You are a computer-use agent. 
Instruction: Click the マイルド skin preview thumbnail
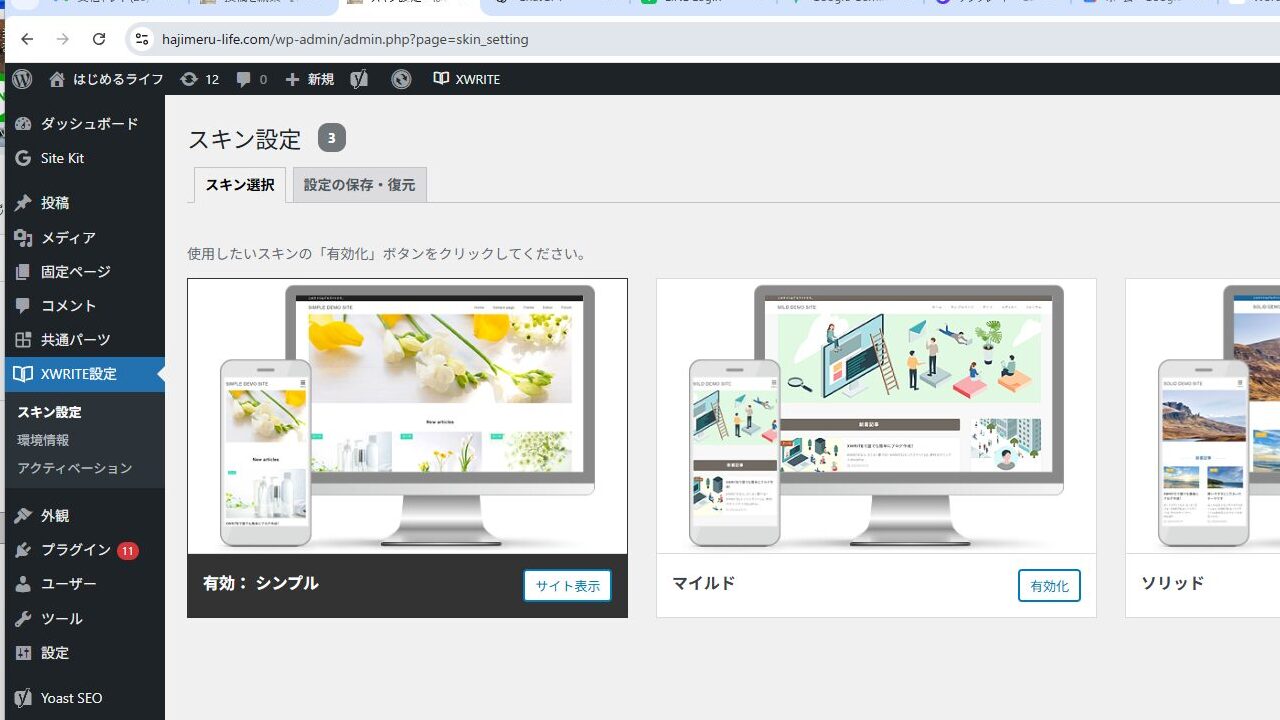[x=876, y=416]
